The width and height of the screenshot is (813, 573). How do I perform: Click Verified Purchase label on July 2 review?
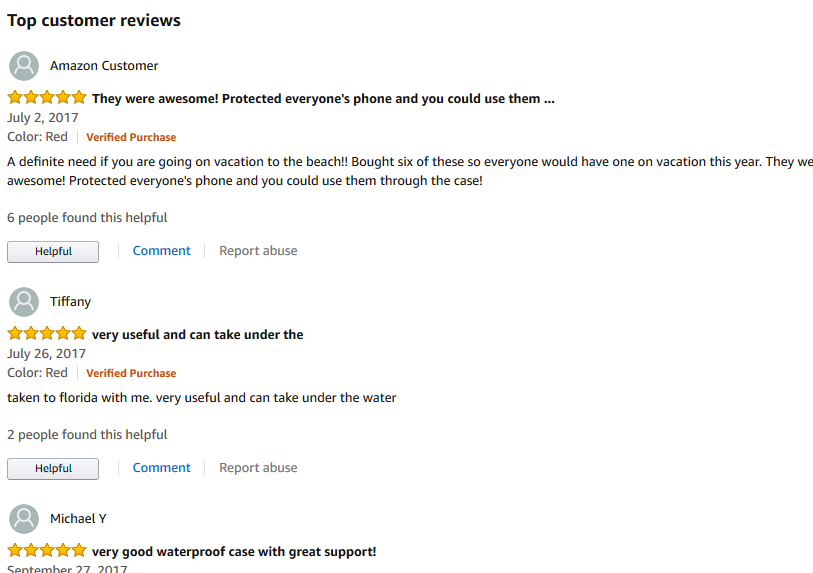coord(131,137)
